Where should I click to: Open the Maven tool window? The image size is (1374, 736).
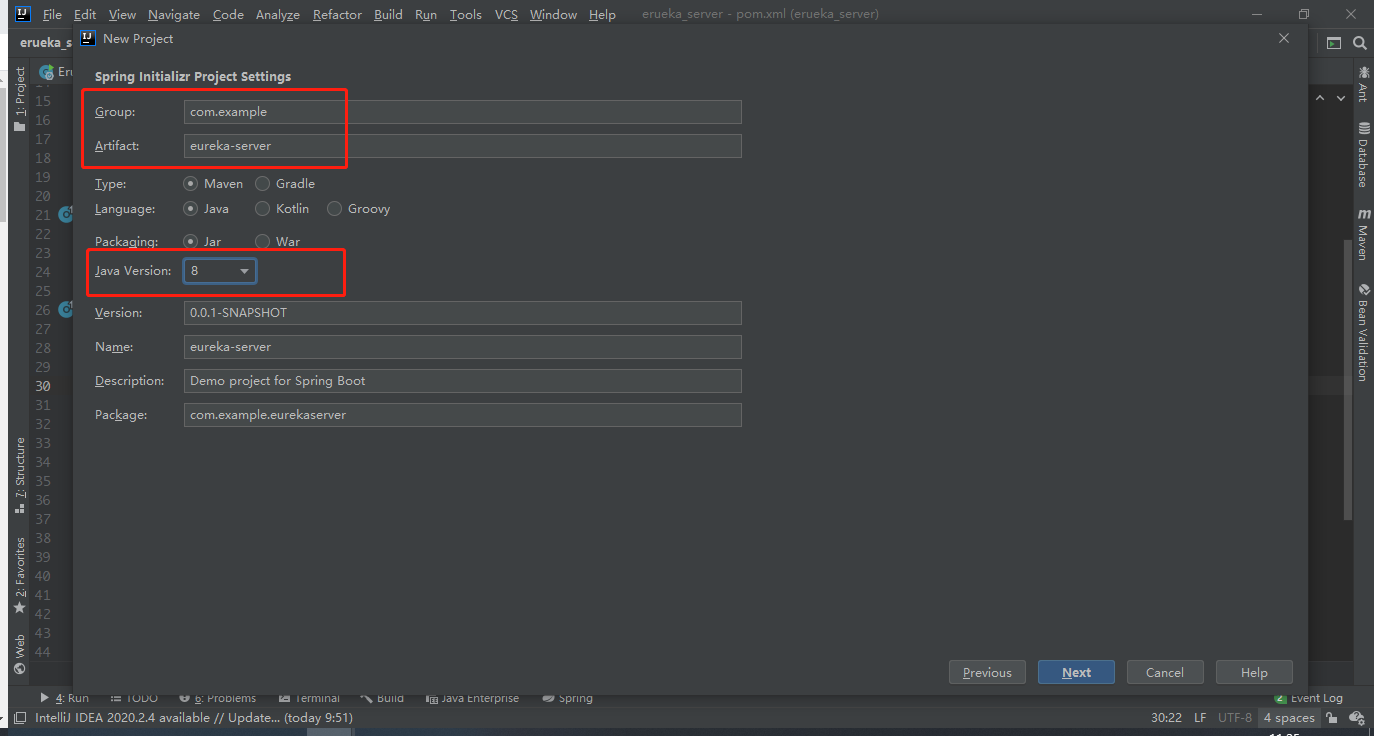click(x=1363, y=236)
